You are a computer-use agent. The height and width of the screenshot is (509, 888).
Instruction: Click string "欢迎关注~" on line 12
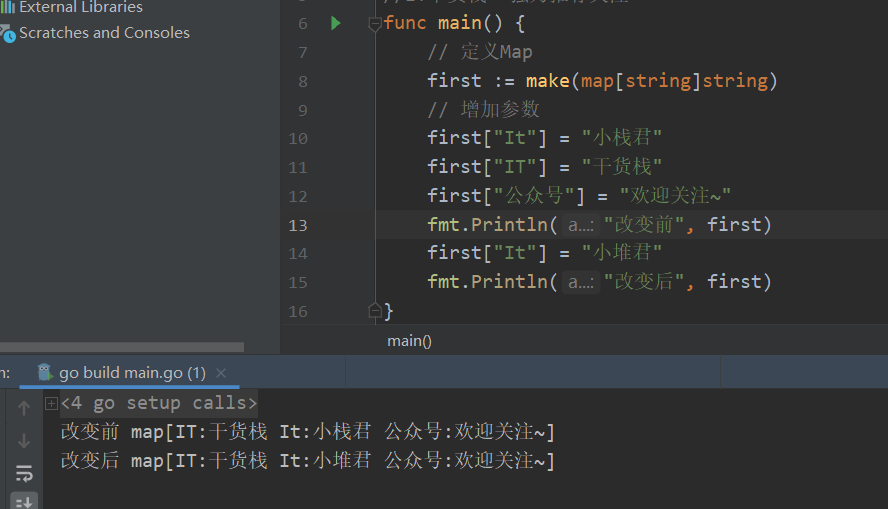tap(675, 196)
